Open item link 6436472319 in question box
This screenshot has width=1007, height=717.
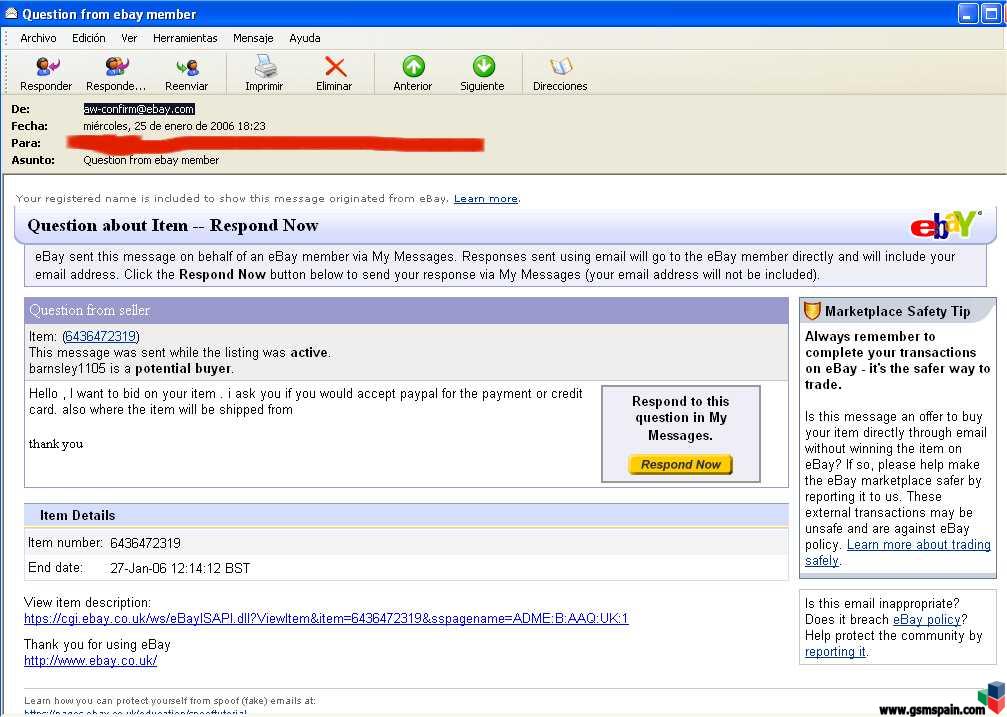pyautogui.click(x=101, y=336)
